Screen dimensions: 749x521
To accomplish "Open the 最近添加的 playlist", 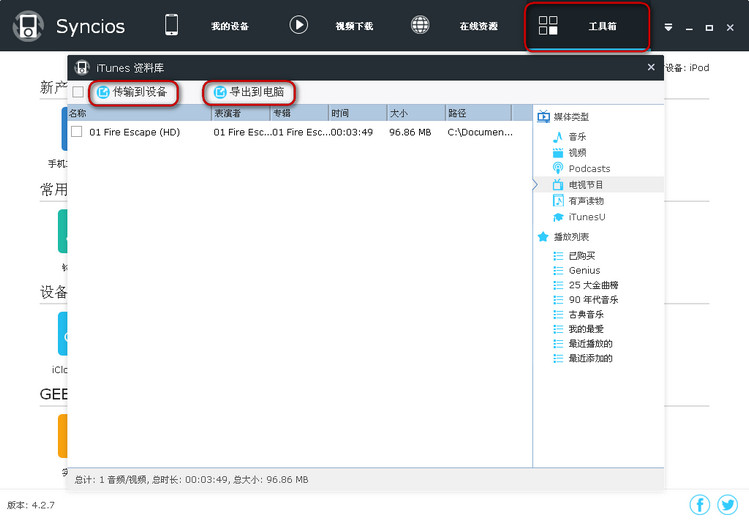I will tap(590, 358).
